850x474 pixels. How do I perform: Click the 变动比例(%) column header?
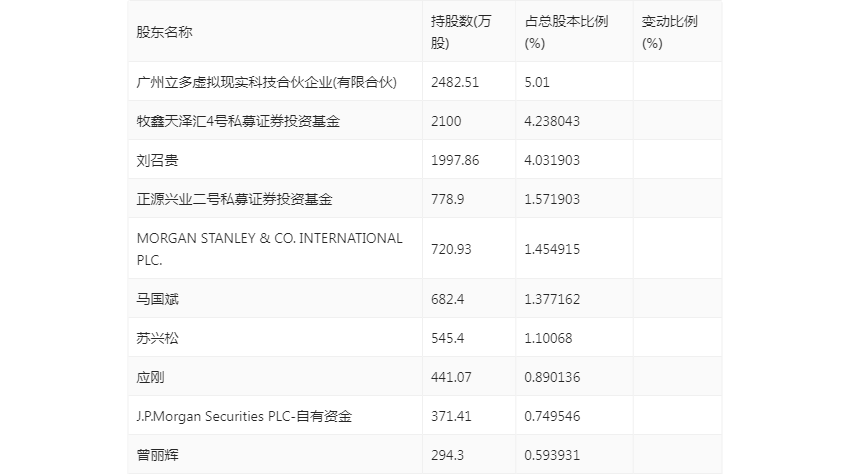pos(669,32)
